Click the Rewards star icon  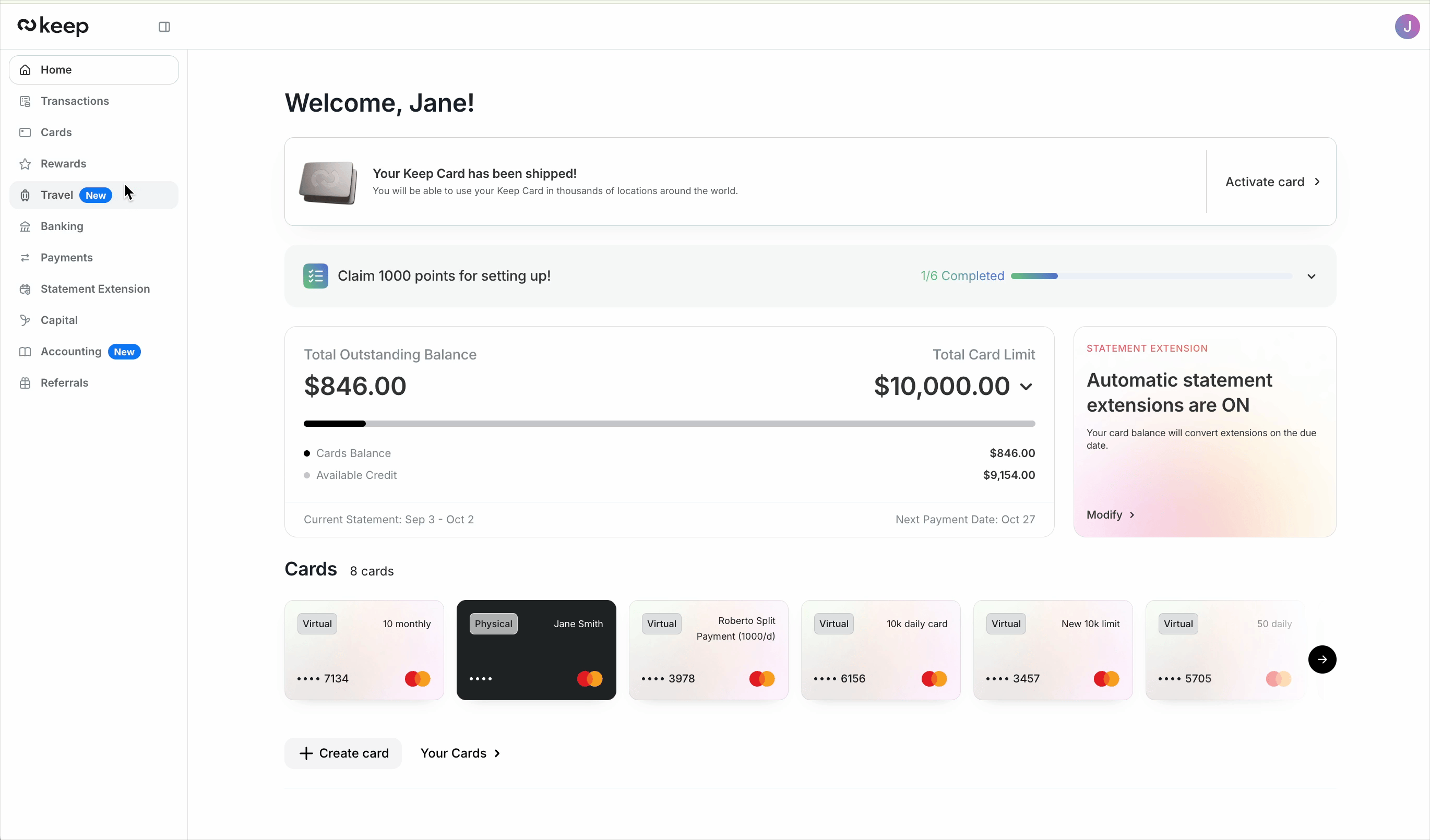click(x=25, y=164)
